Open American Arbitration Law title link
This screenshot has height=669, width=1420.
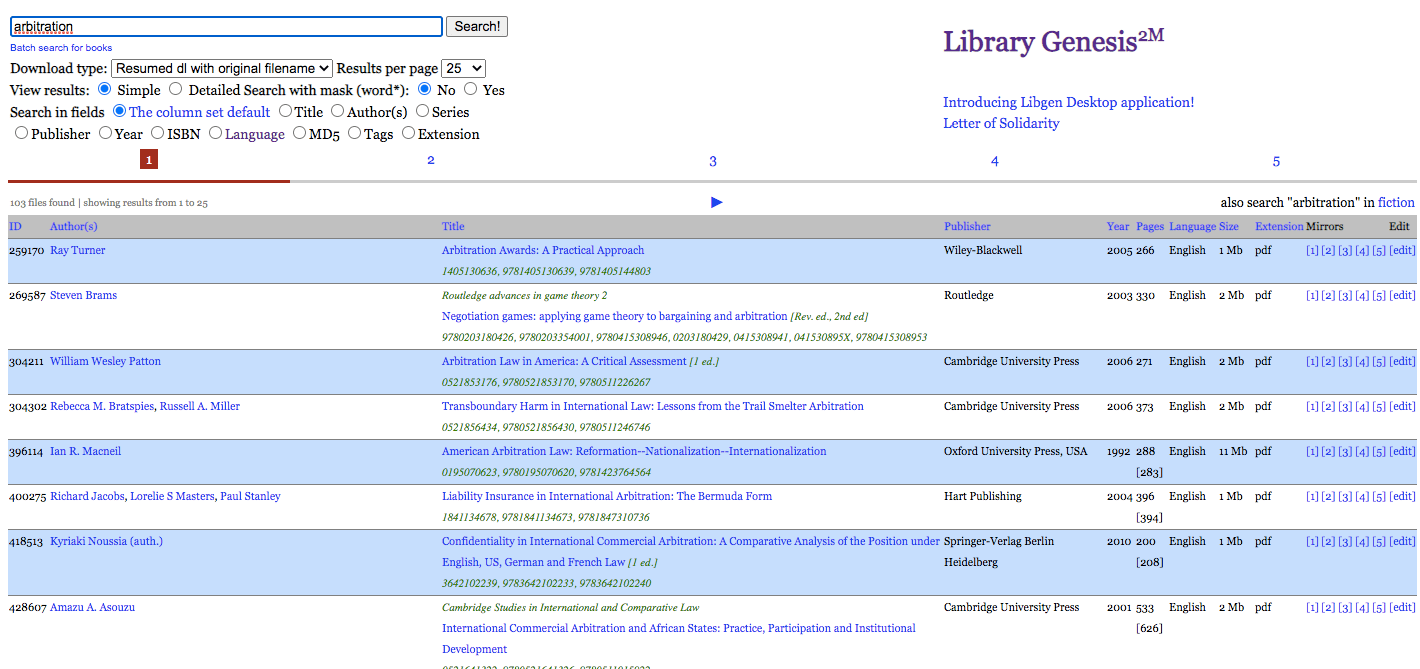pos(634,451)
